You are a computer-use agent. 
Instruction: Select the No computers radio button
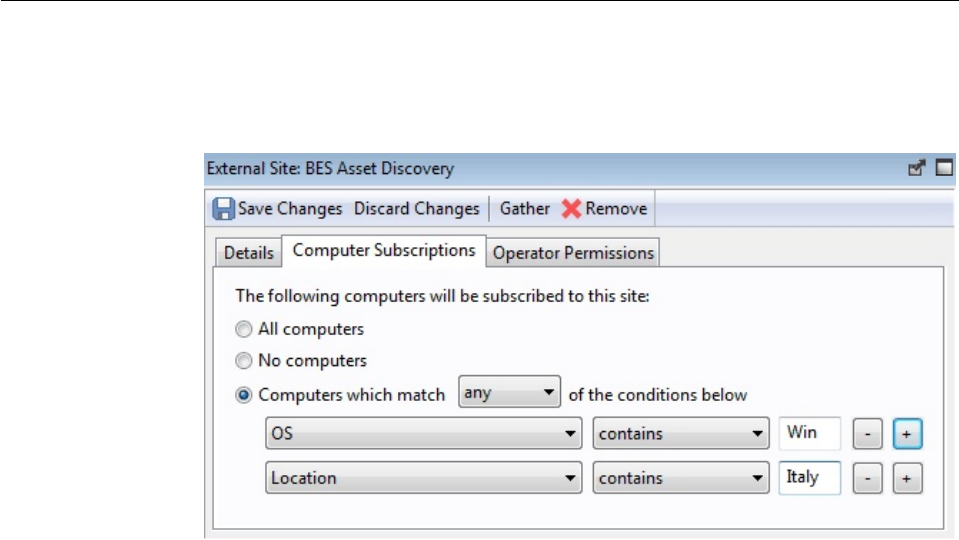pos(244,361)
